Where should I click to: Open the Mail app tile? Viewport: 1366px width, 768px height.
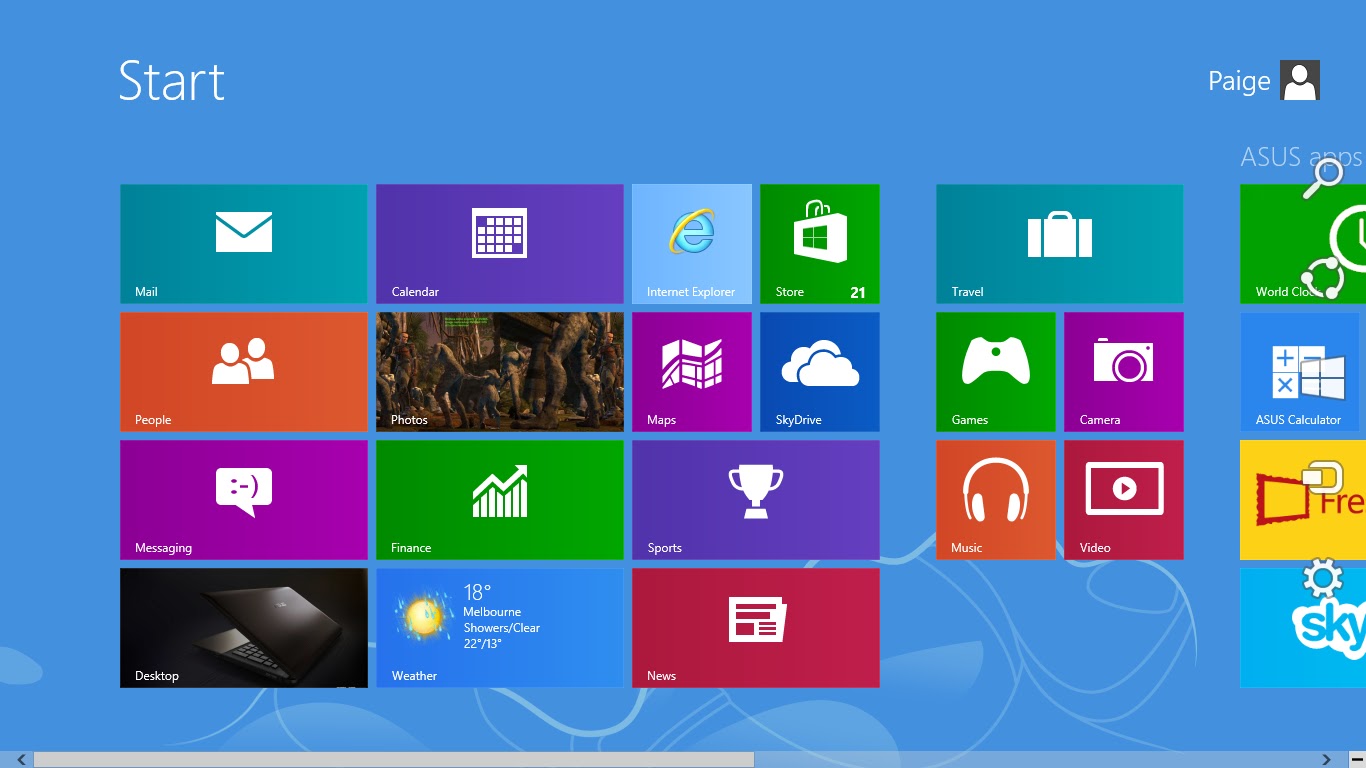243,243
